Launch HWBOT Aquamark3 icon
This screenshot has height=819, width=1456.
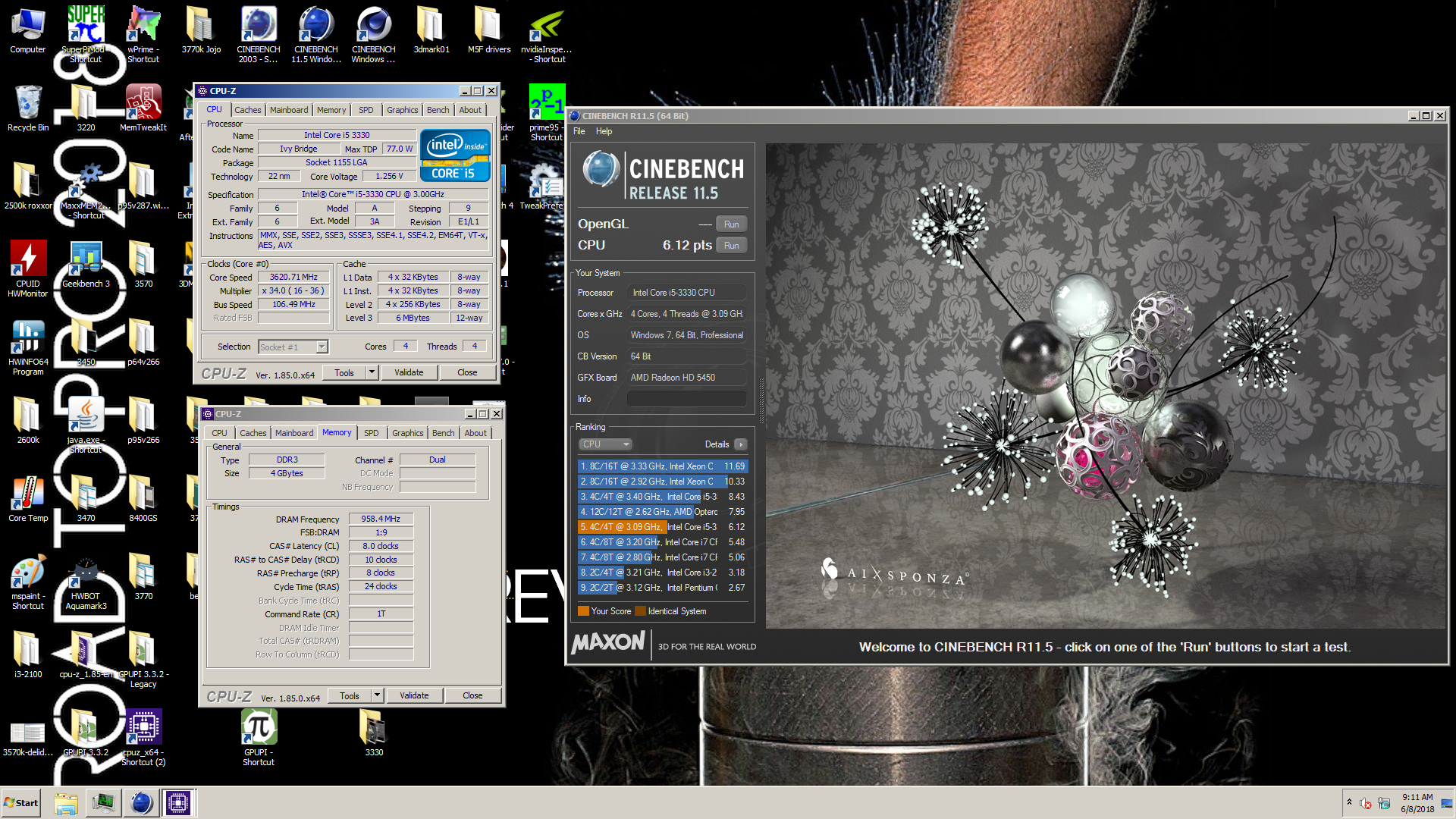coord(86,582)
